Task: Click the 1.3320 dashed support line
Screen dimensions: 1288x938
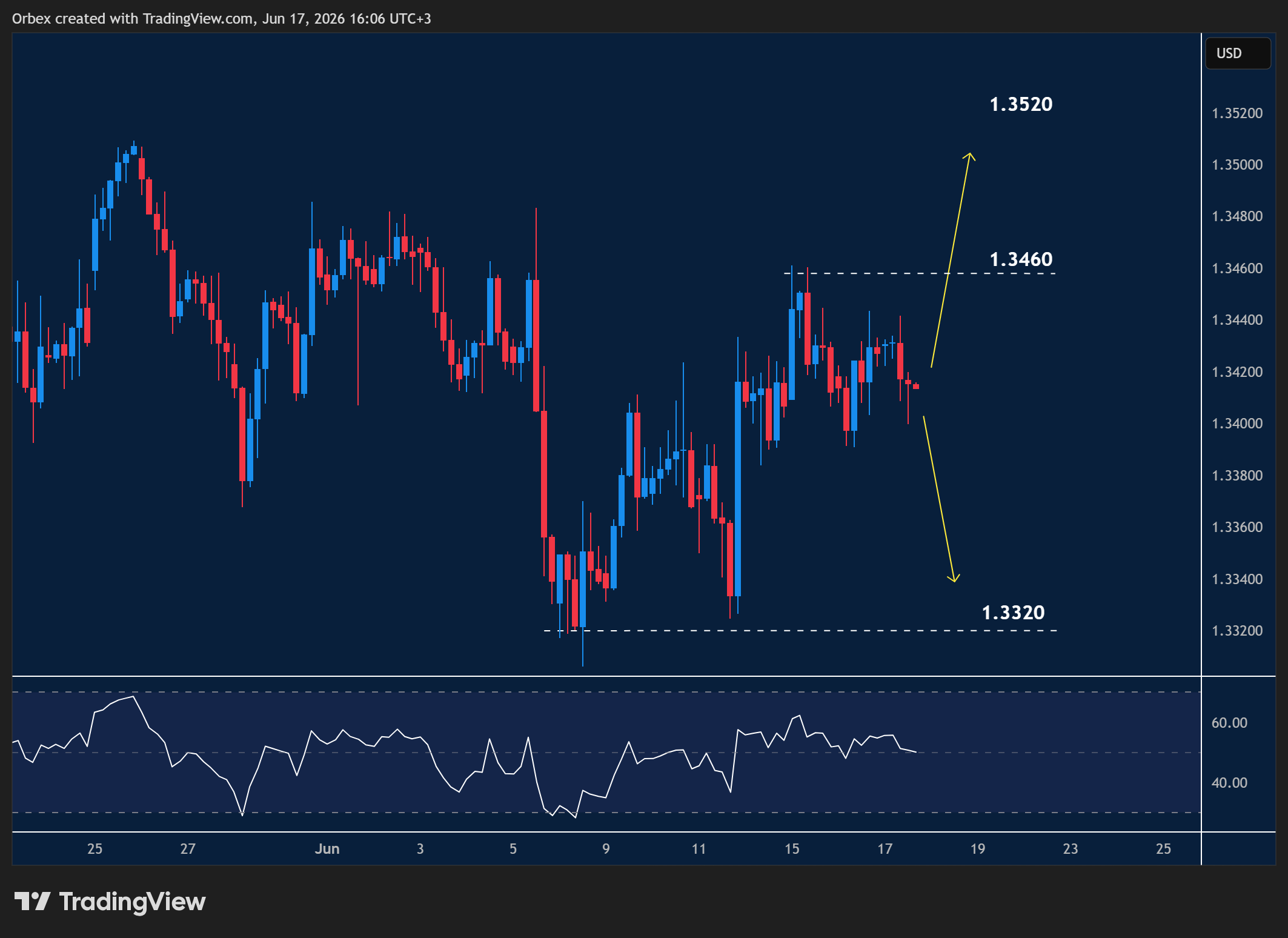Action: tap(800, 631)
